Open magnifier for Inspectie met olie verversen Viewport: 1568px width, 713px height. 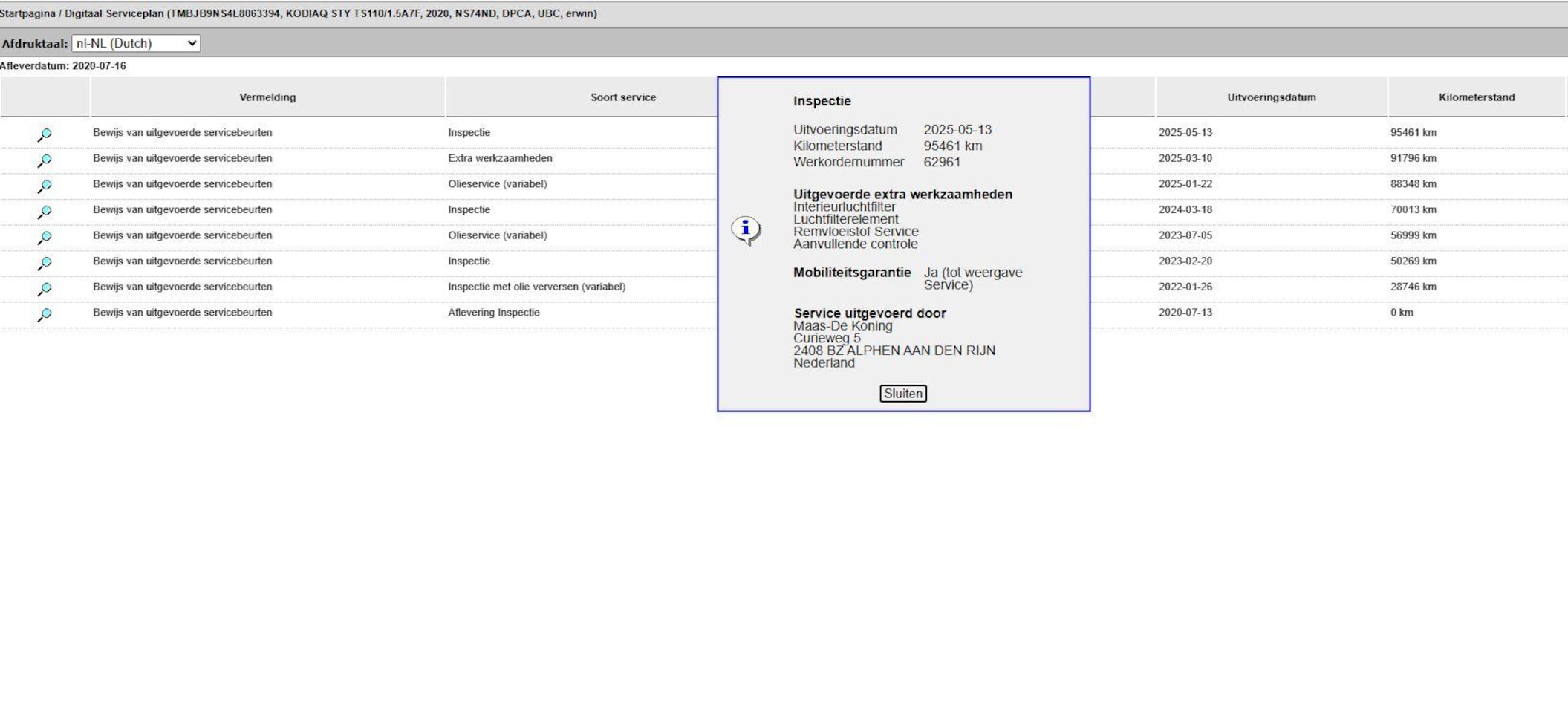45,289
